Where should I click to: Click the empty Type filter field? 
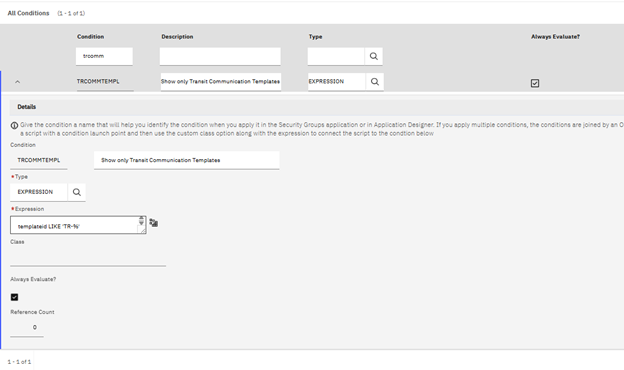tap(336, 56)
